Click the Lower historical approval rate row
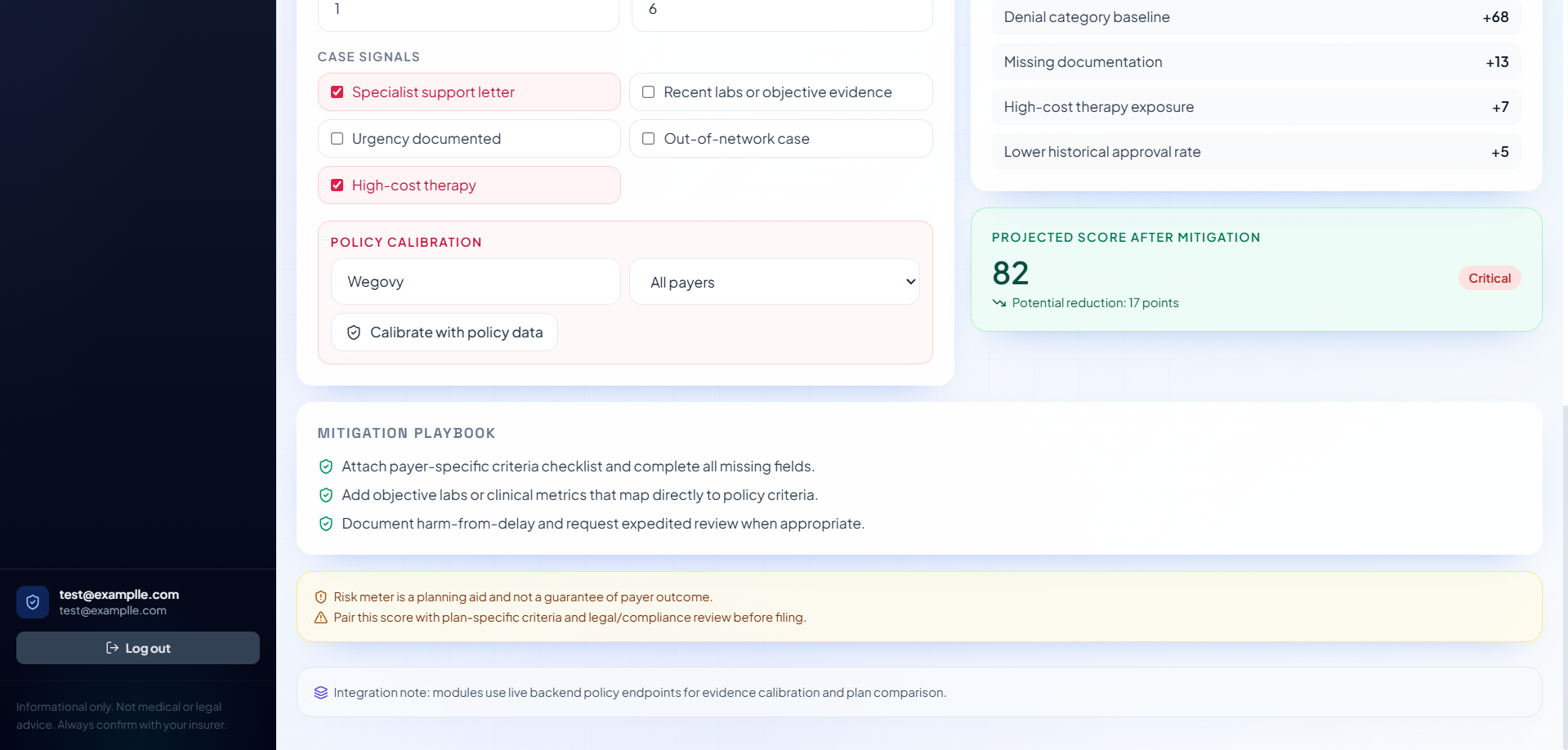 tap(1257, 152)
